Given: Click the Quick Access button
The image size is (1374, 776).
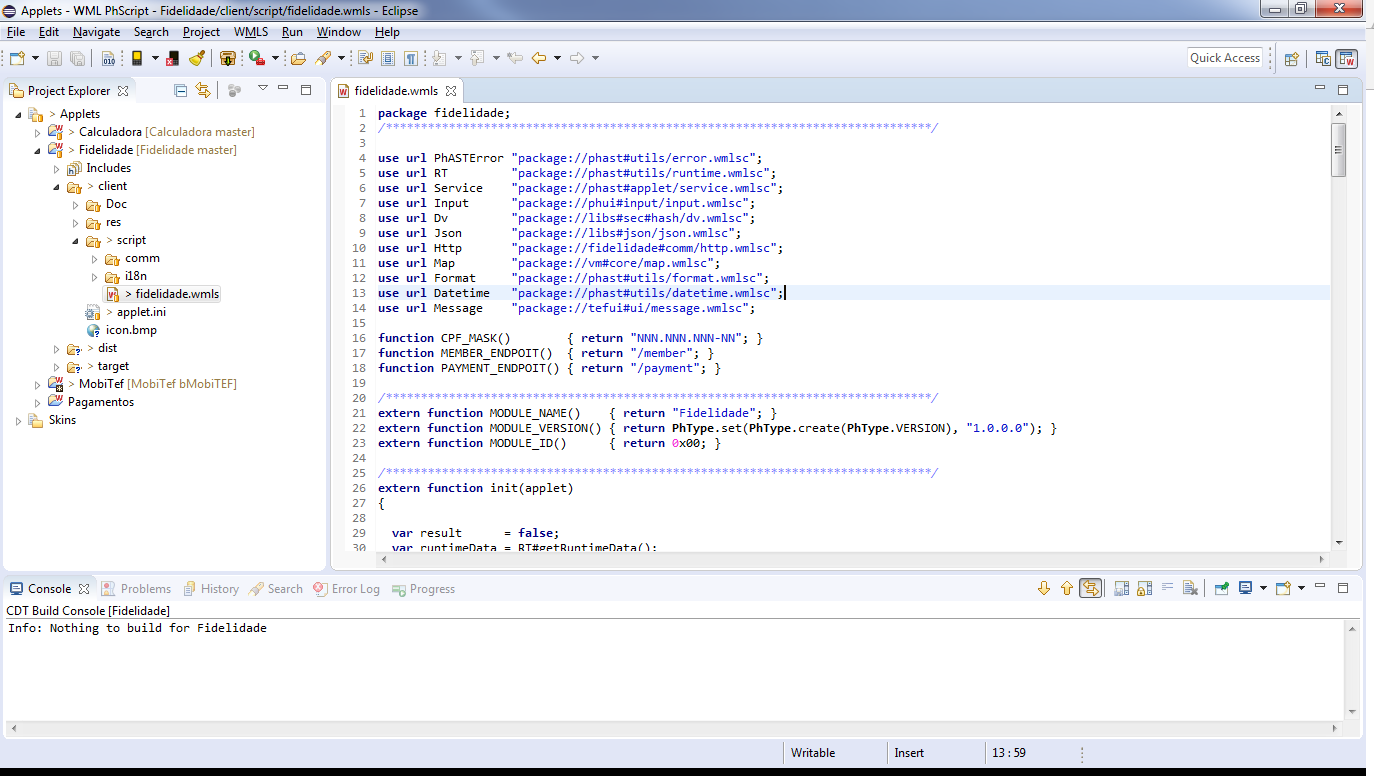Looking at the screenshot, I should coord(1224,57).
